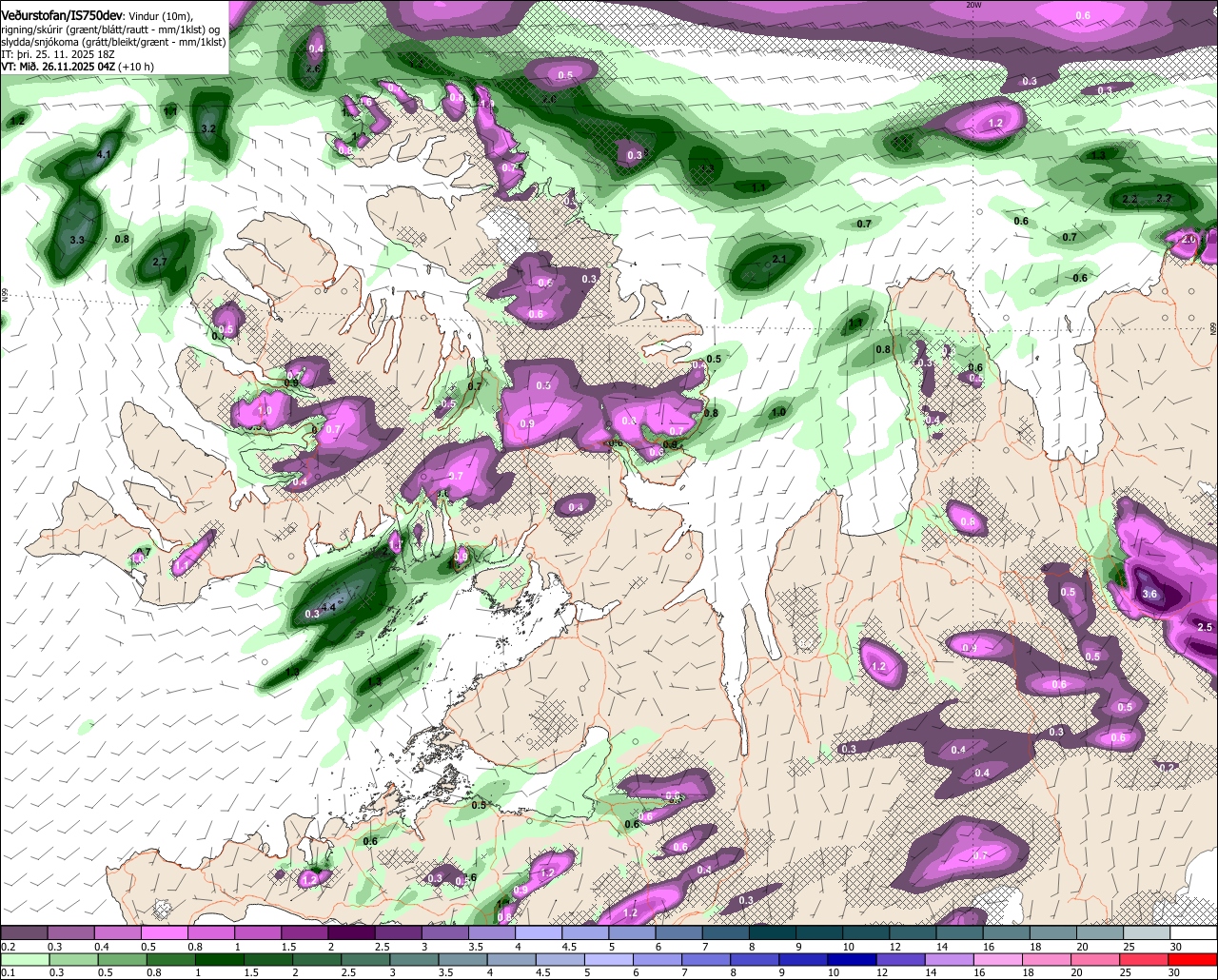The height and width of the screenshot is (980, 1218).
Task: Click the "3.2" precipitation value on the map
Action: pos(209,128)
